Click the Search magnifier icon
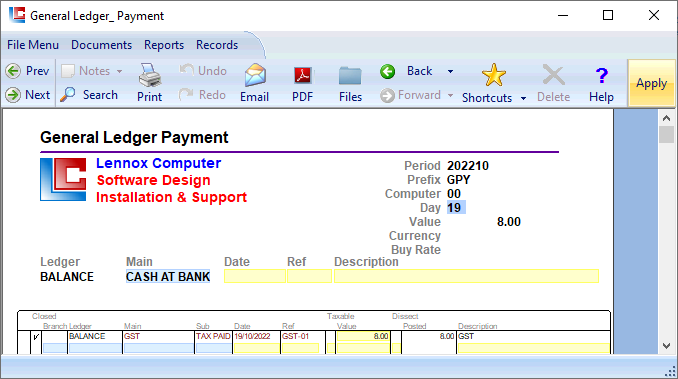 click(67, 95)
